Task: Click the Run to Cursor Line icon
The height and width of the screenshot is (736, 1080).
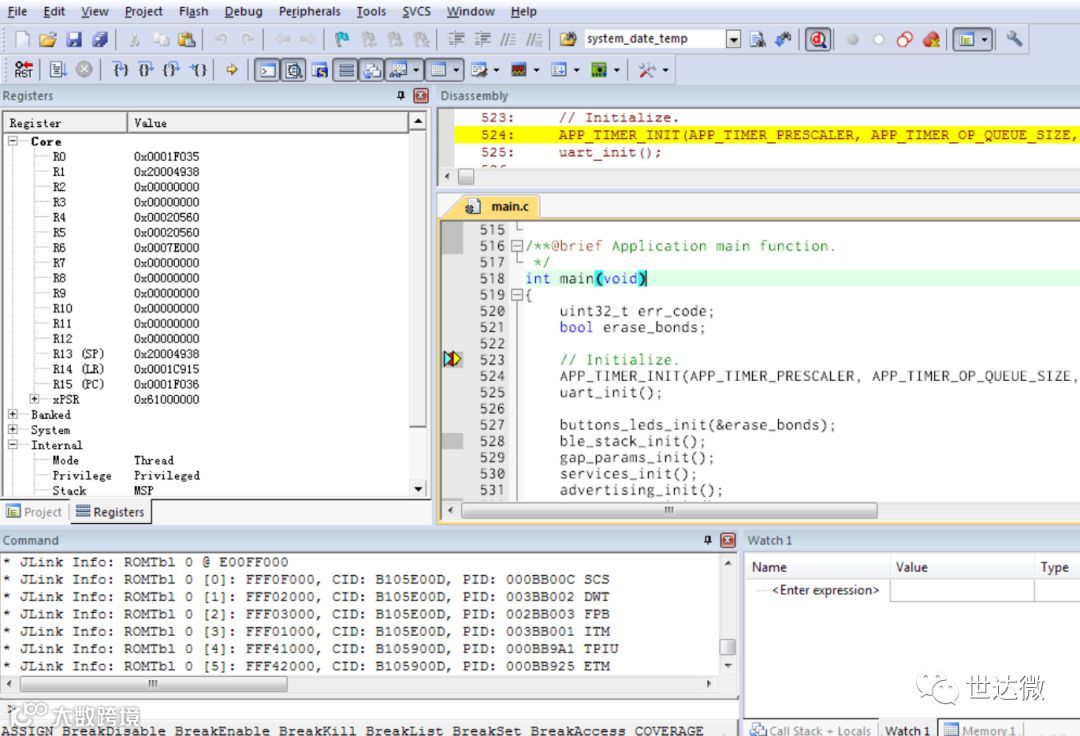Action: point(199,70)
